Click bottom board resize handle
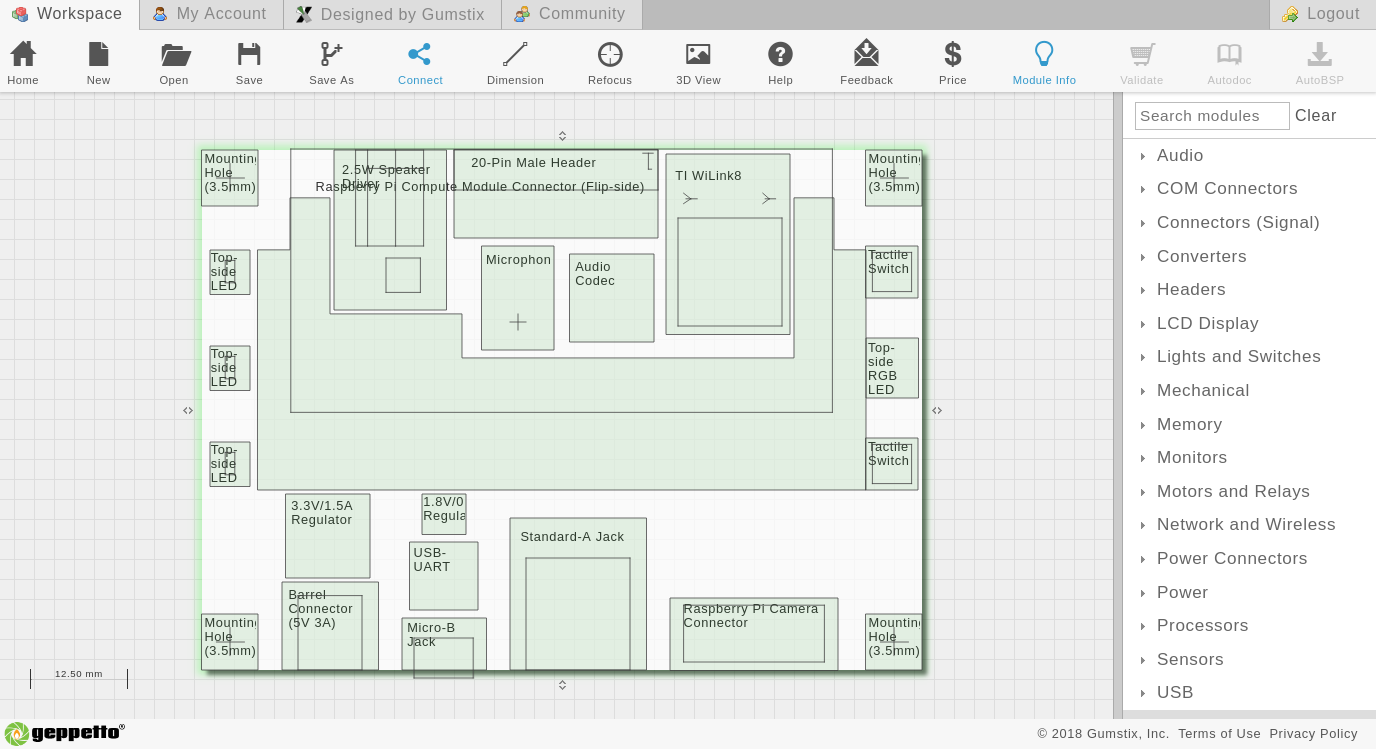Image resolution: width=1376 pixels, height=749 pixels. pyautogui.click(x=562, y=685)
